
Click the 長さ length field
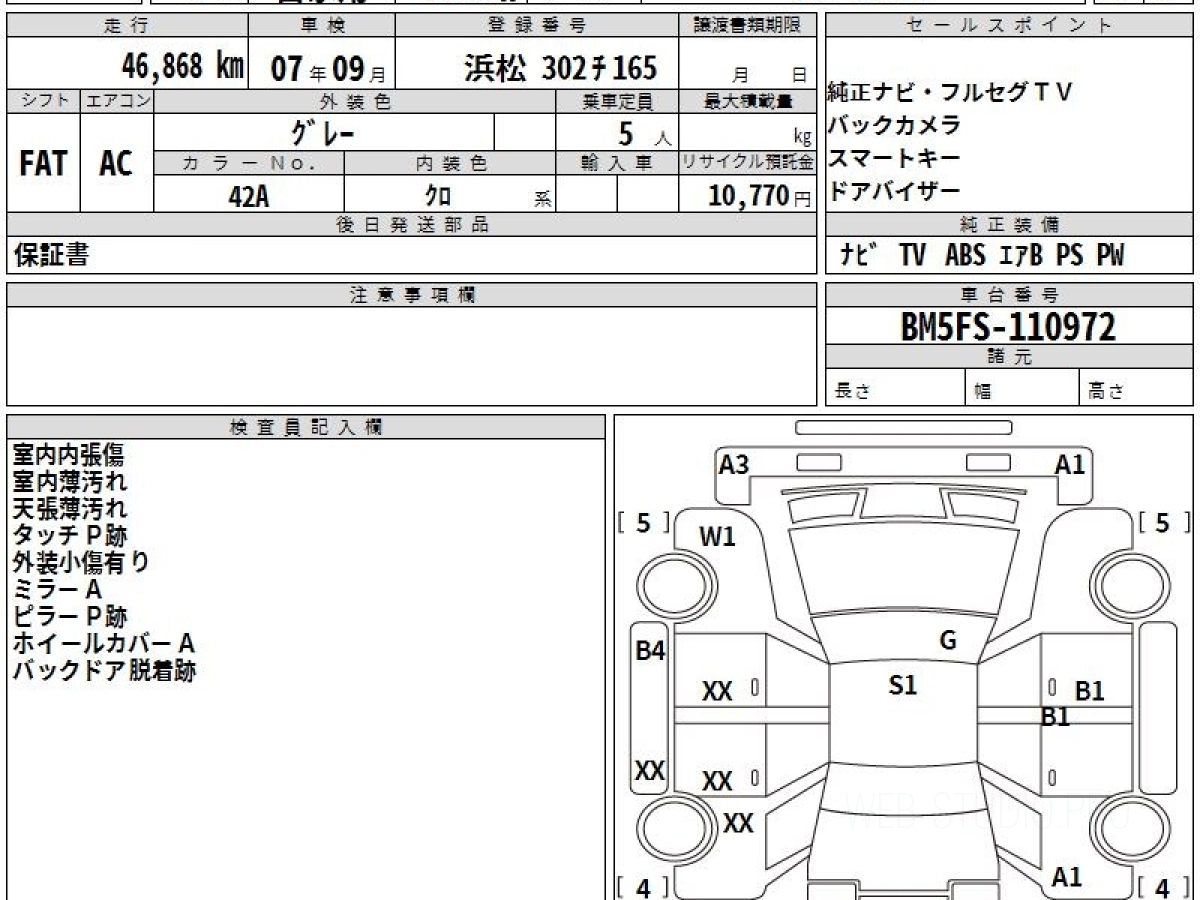(897, 389)
